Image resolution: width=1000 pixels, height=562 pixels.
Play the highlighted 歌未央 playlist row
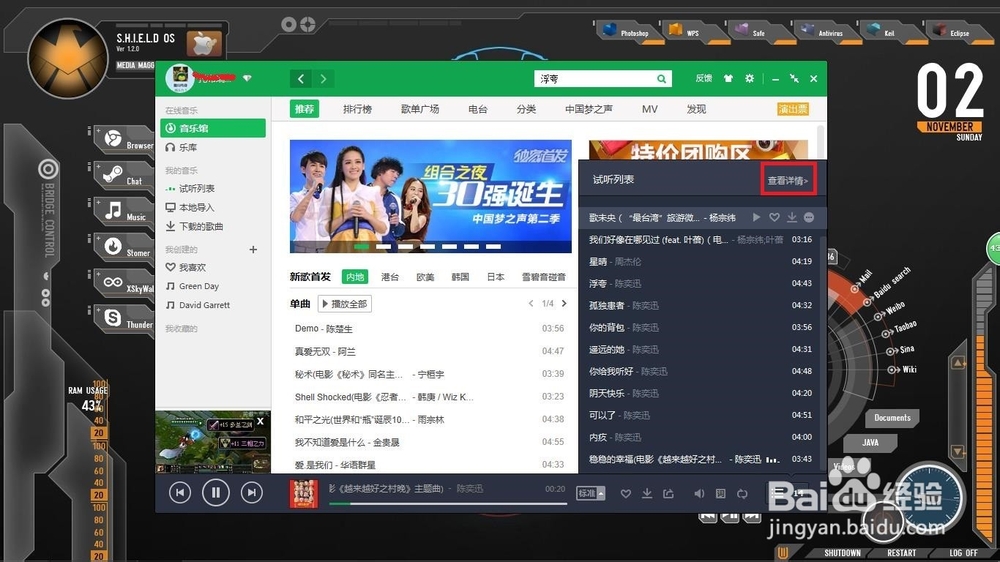pyautogui.click(x=756, y=218)
